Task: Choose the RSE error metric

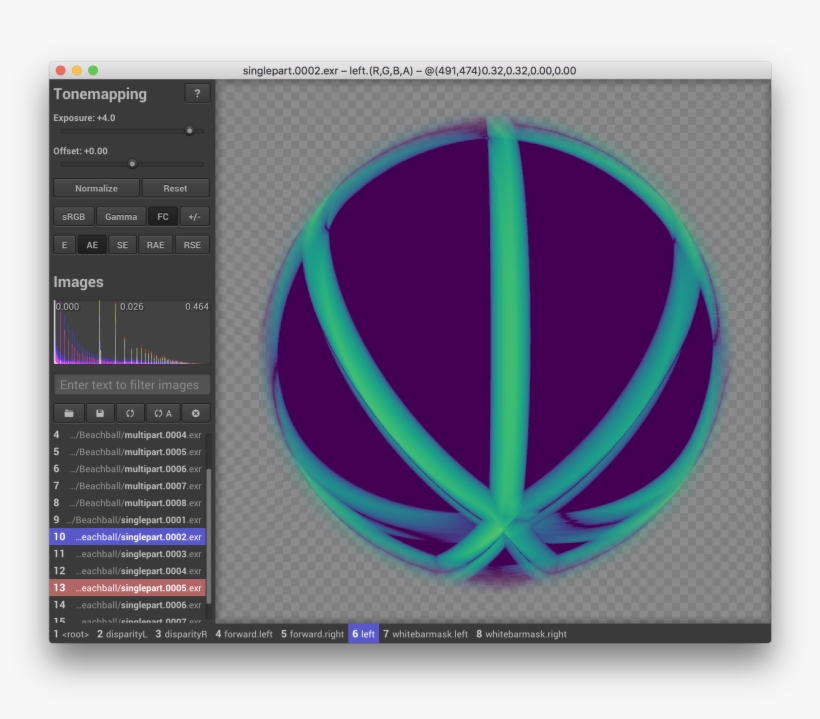Action: [x=192, y=245]
